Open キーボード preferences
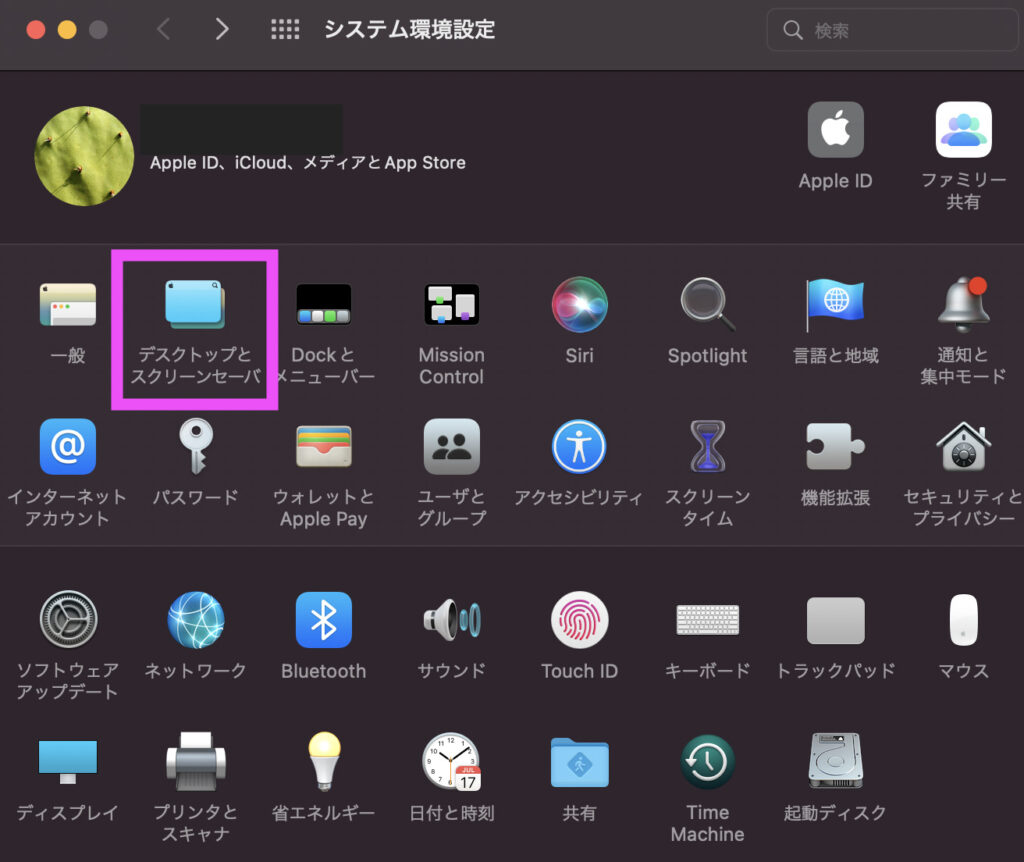The height and width of the screenshot is (862, 1024). 707,620
